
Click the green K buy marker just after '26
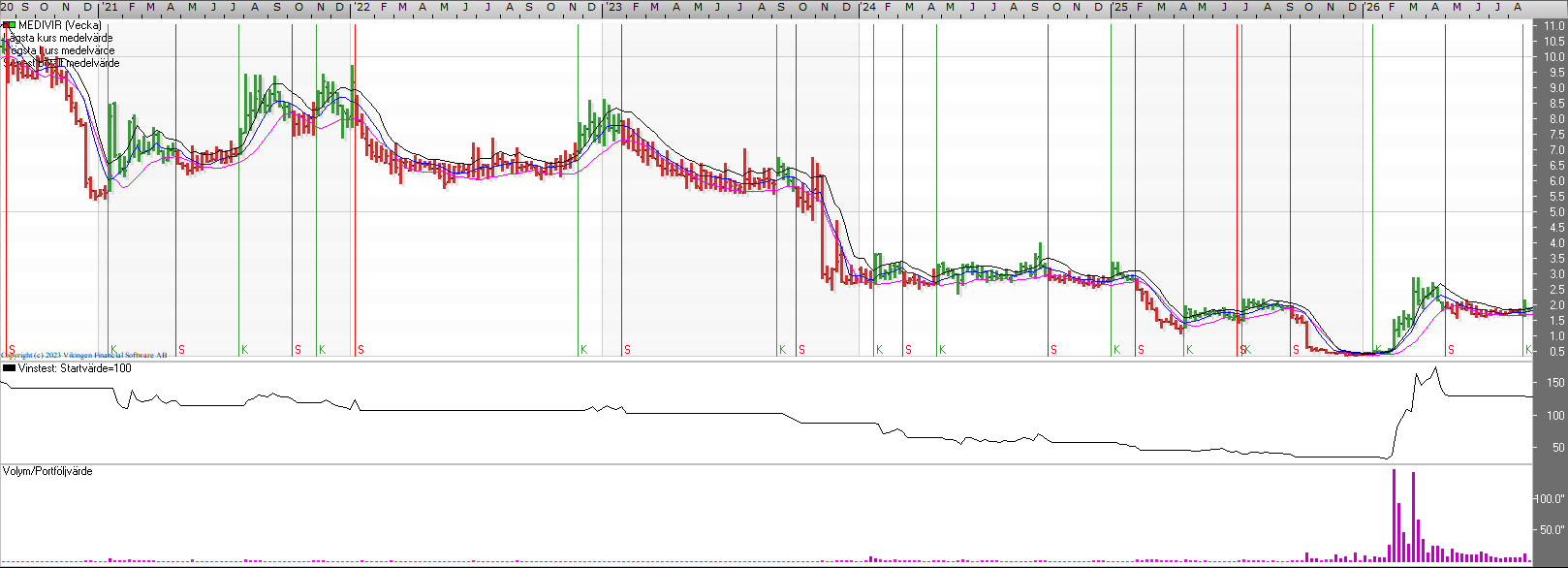1378,350
